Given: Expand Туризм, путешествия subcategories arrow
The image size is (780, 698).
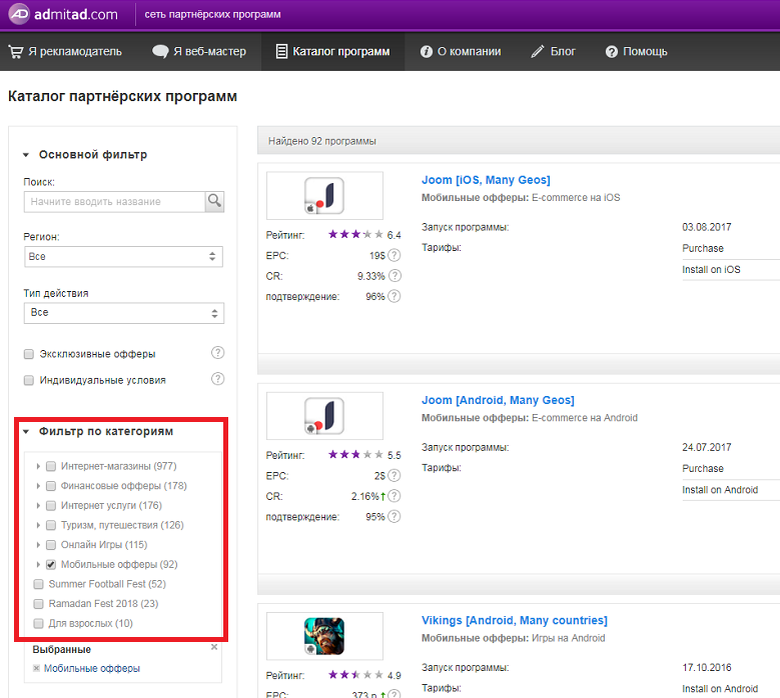Looking at the screenshot, I should [38, 525].
